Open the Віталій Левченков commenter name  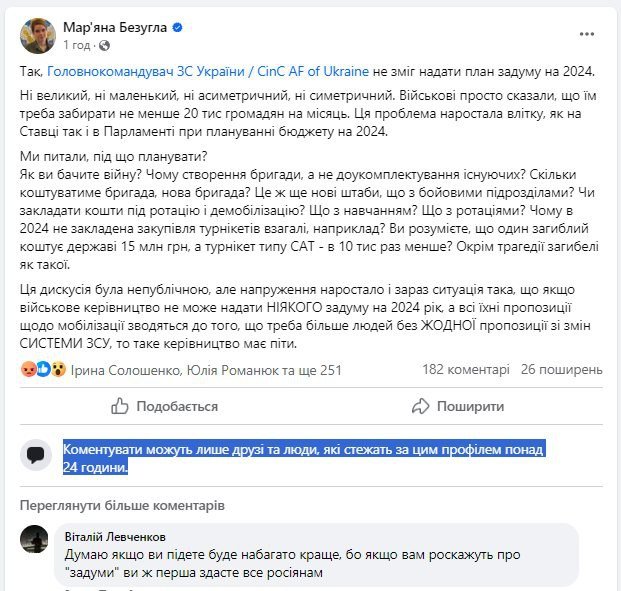tap(115, 537)
